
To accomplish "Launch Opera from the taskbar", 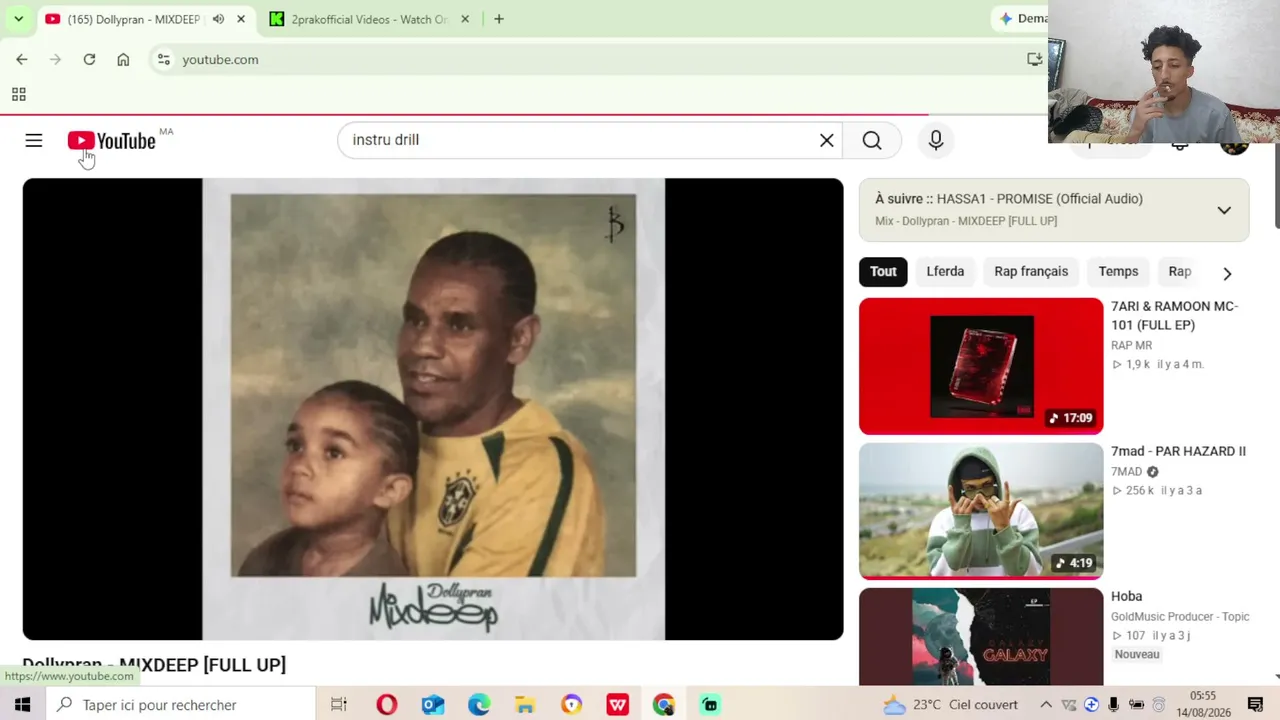I will coord(386,705).
